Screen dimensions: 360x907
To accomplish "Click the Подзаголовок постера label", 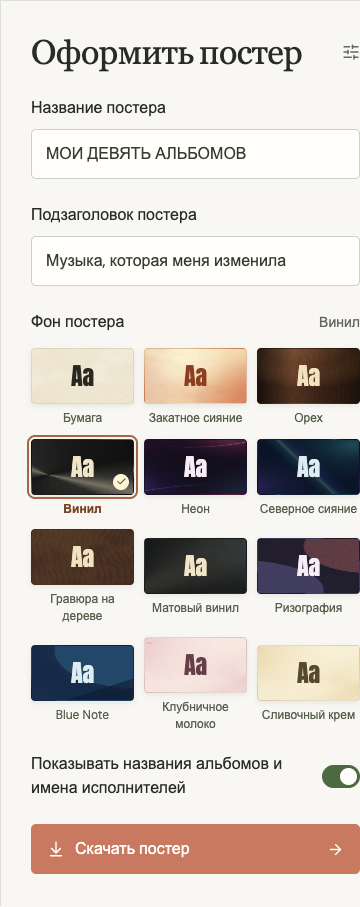I will click(114, 215).
